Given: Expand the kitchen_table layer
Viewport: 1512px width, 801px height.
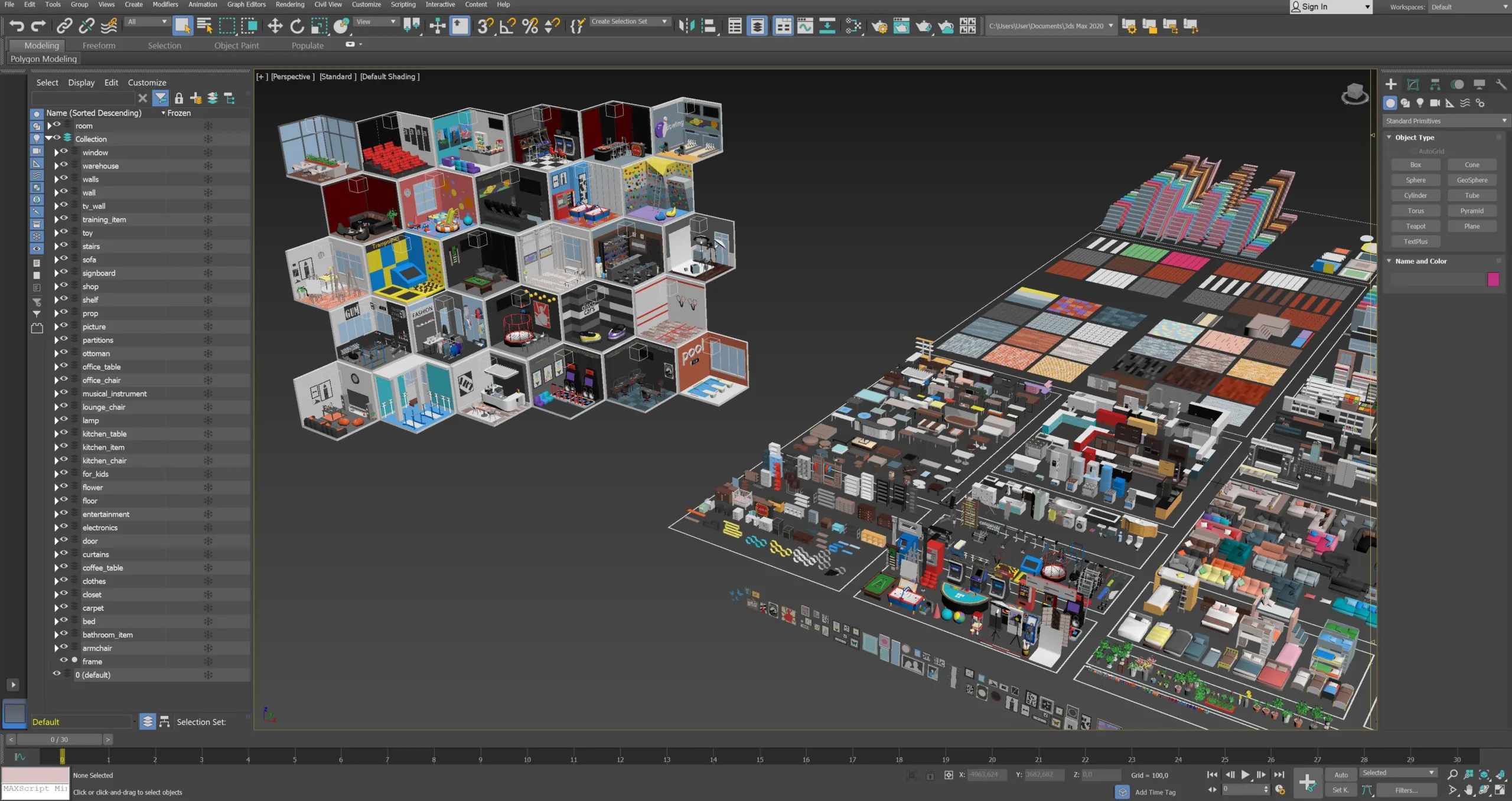Looking at the screenshot, I should [x=56, y=434].
